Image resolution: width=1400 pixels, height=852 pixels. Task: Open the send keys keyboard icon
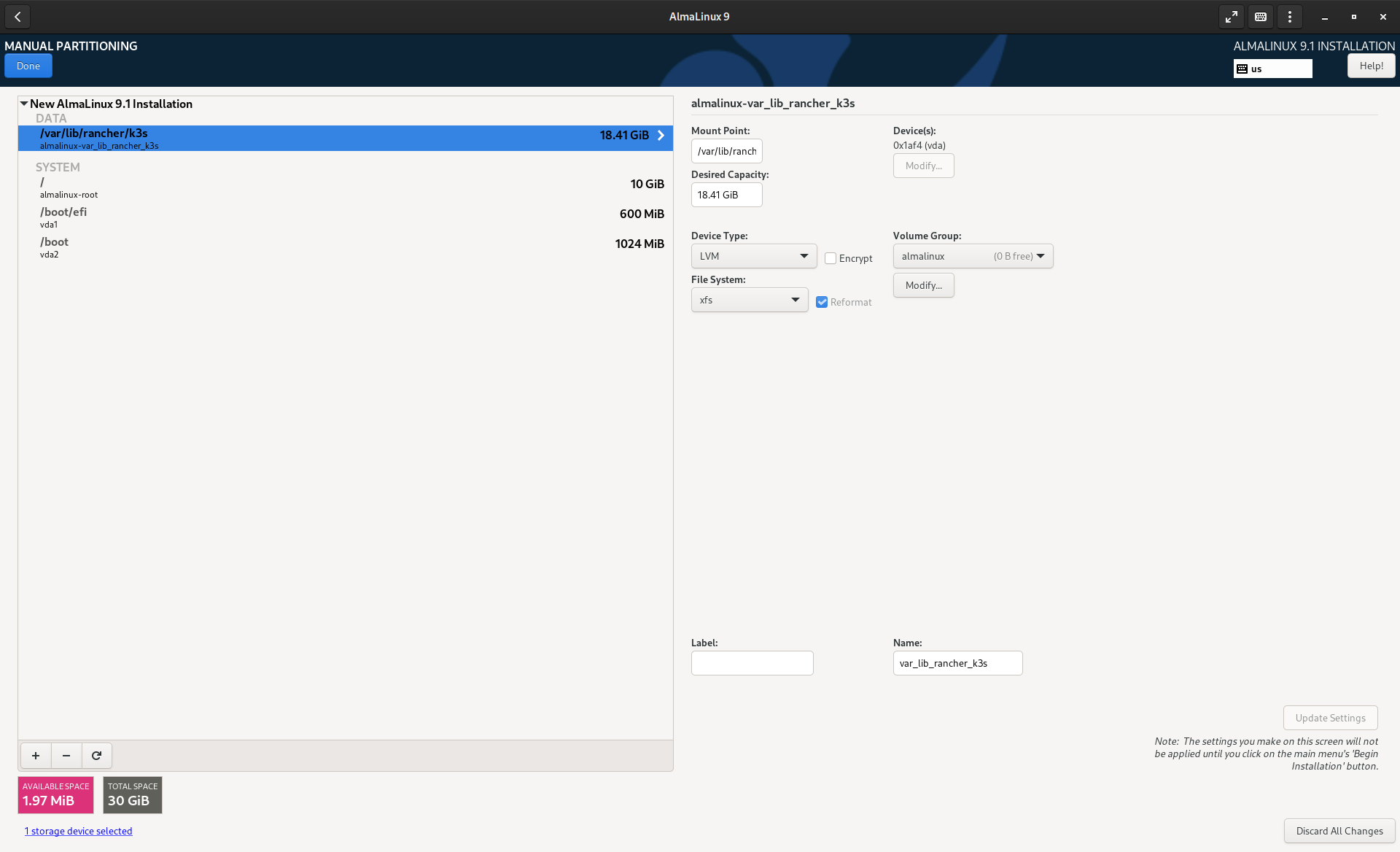1261,16
